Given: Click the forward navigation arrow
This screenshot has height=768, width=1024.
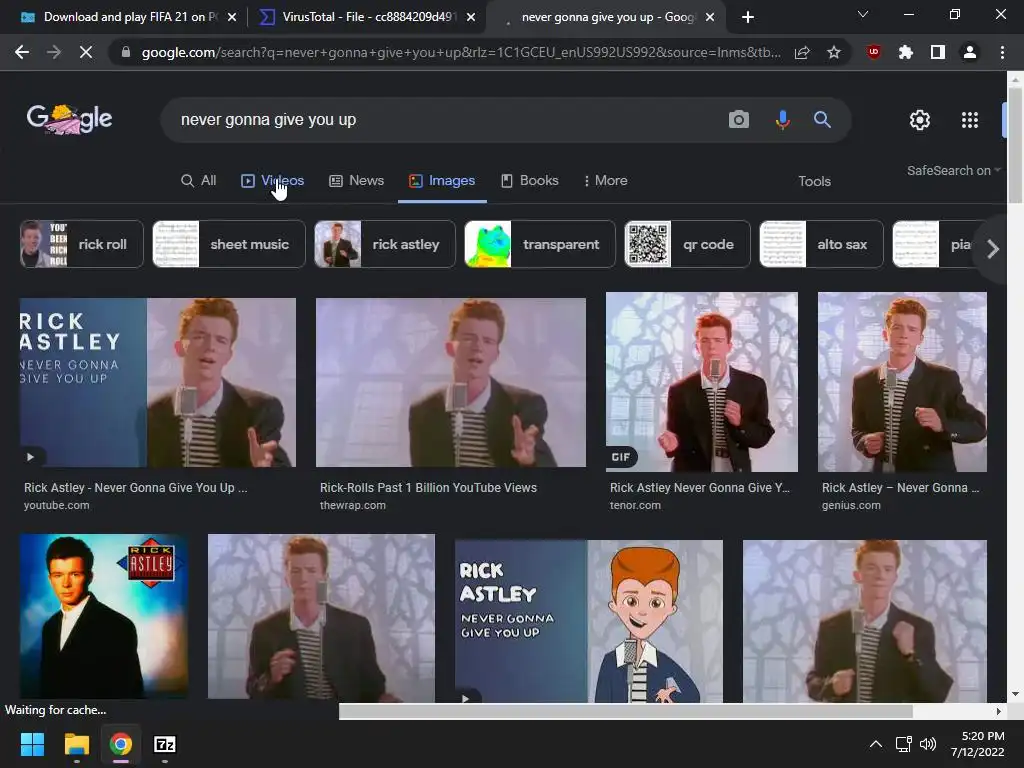Looking at the screenshot, I should [54, 52].
